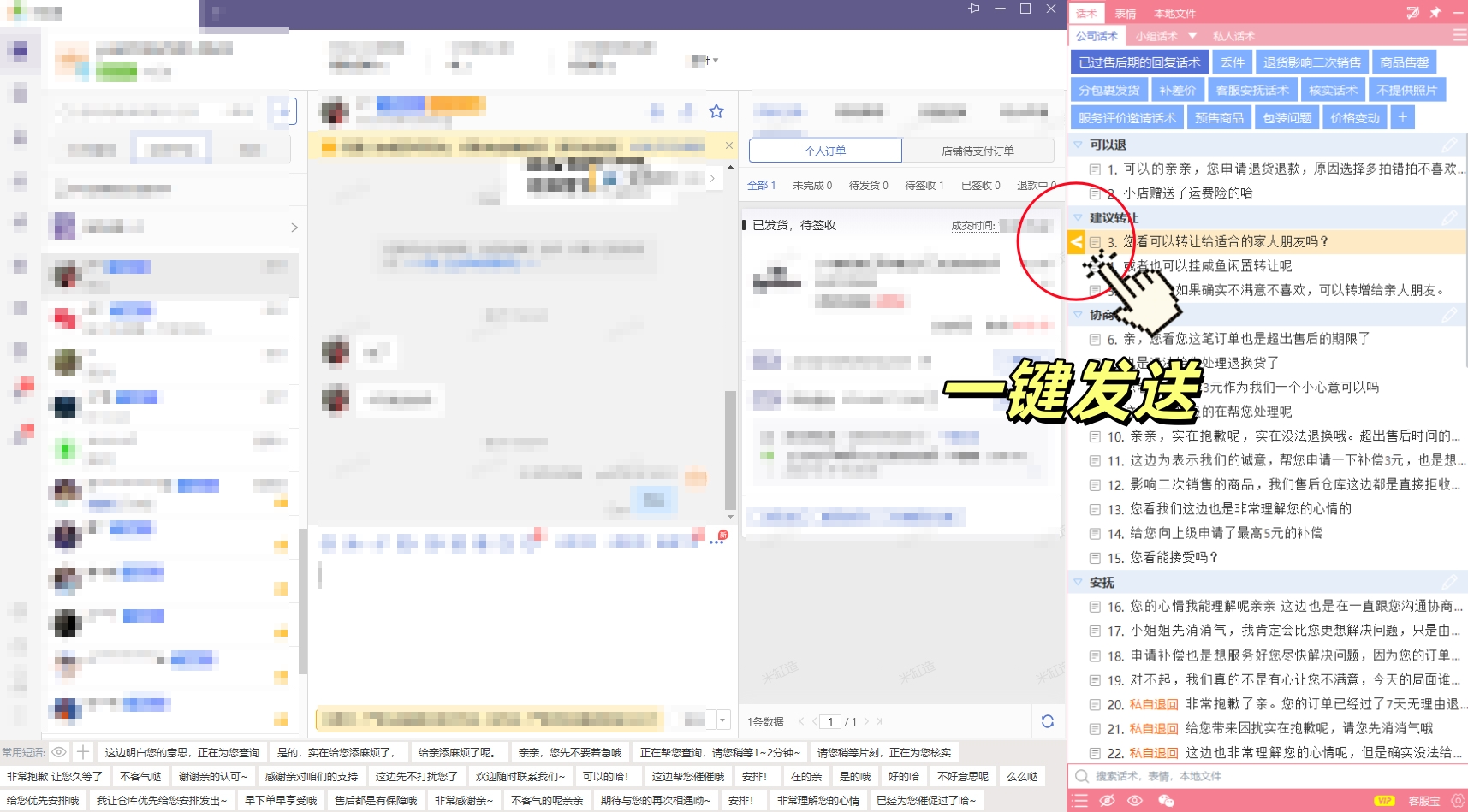Click the 补差价 script category button

(1177, 90)
